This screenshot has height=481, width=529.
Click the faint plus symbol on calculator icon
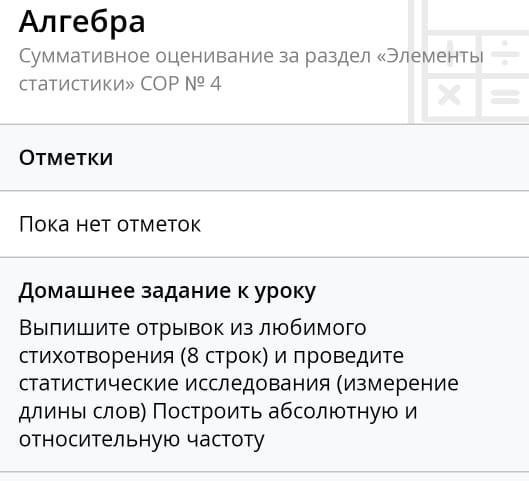(450, 53)
